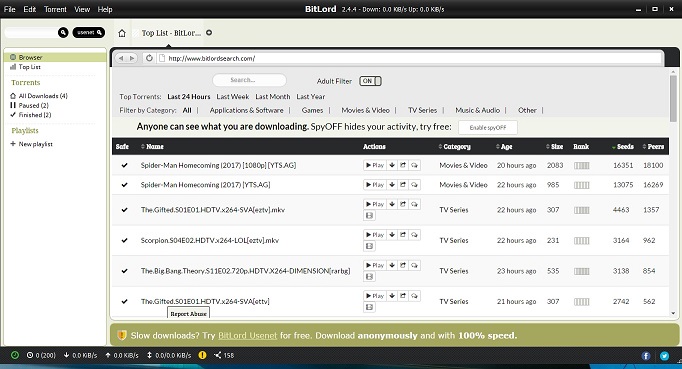Image resolution: width=682 pixels, height=369 pixels.
Task: Open BitLord Twitter page icon
Action: [664, 356]
